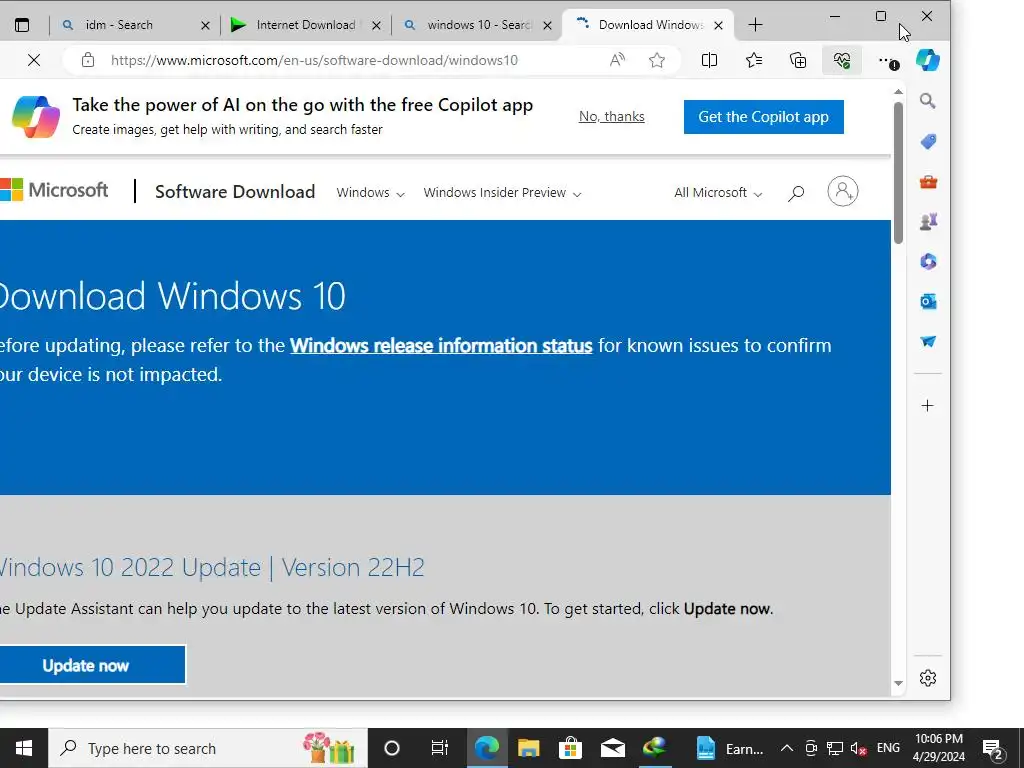Close the idm - Search tab
Image resolution: width=1024 pixels, height=768 pixels.
(205, 25)
